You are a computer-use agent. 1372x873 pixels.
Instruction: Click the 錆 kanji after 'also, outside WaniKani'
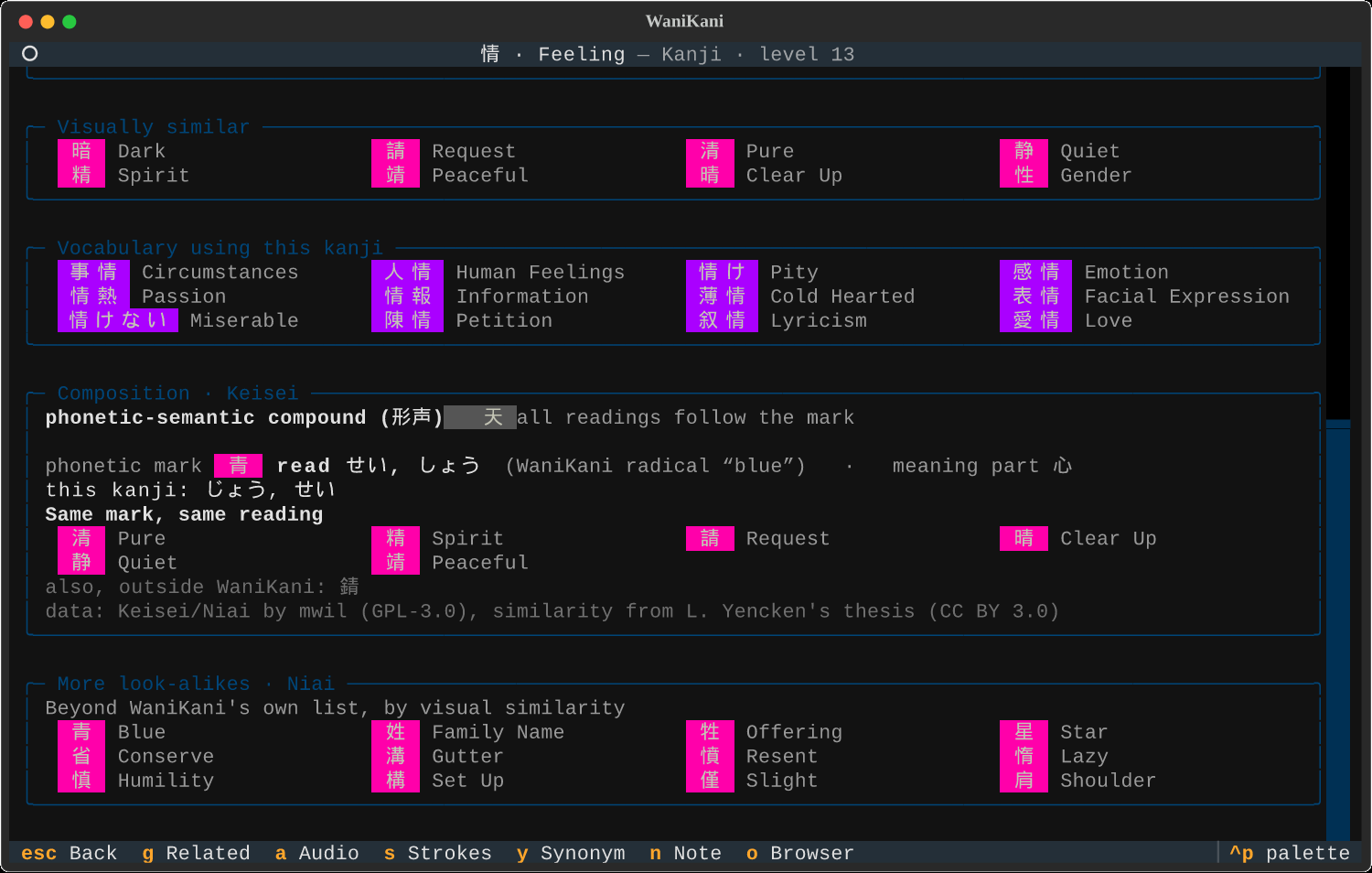[349, 587]
